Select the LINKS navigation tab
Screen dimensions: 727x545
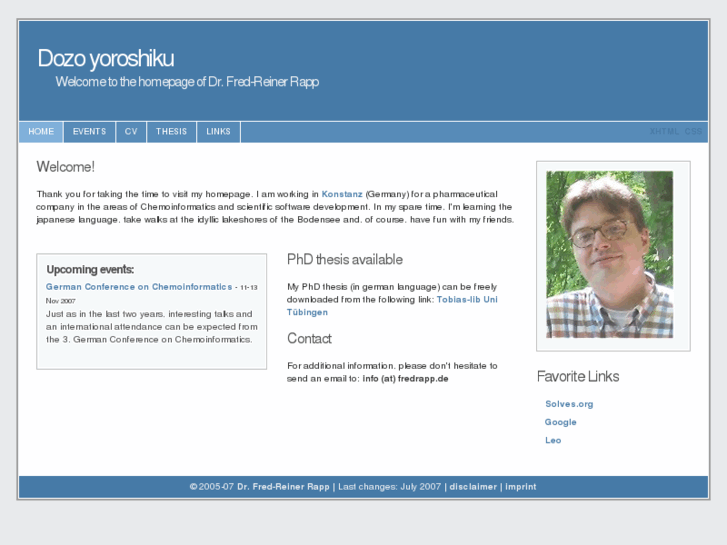pos(218,132)
